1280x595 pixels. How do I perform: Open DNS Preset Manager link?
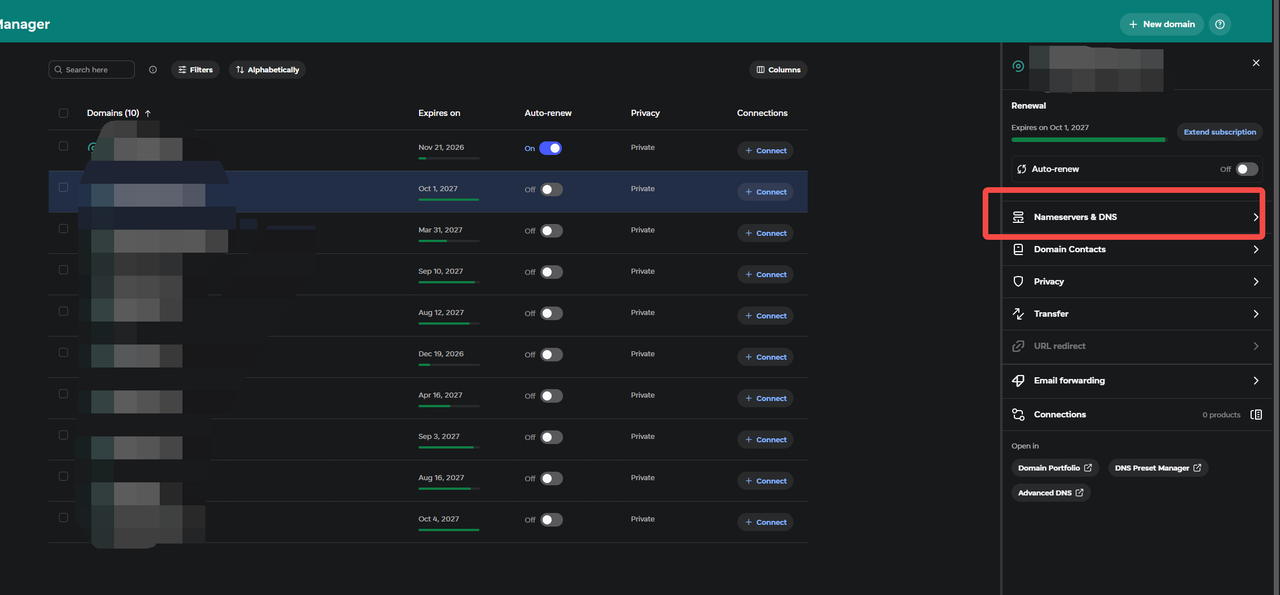point(1158,468)
